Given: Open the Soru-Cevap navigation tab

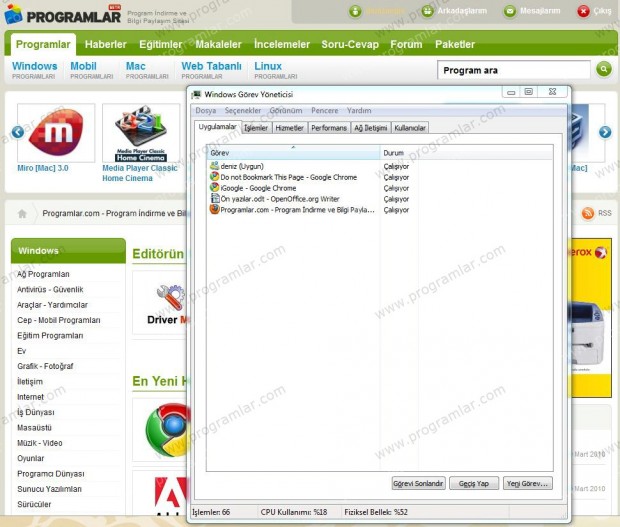Looking at the screenshot, I should 350,44.
